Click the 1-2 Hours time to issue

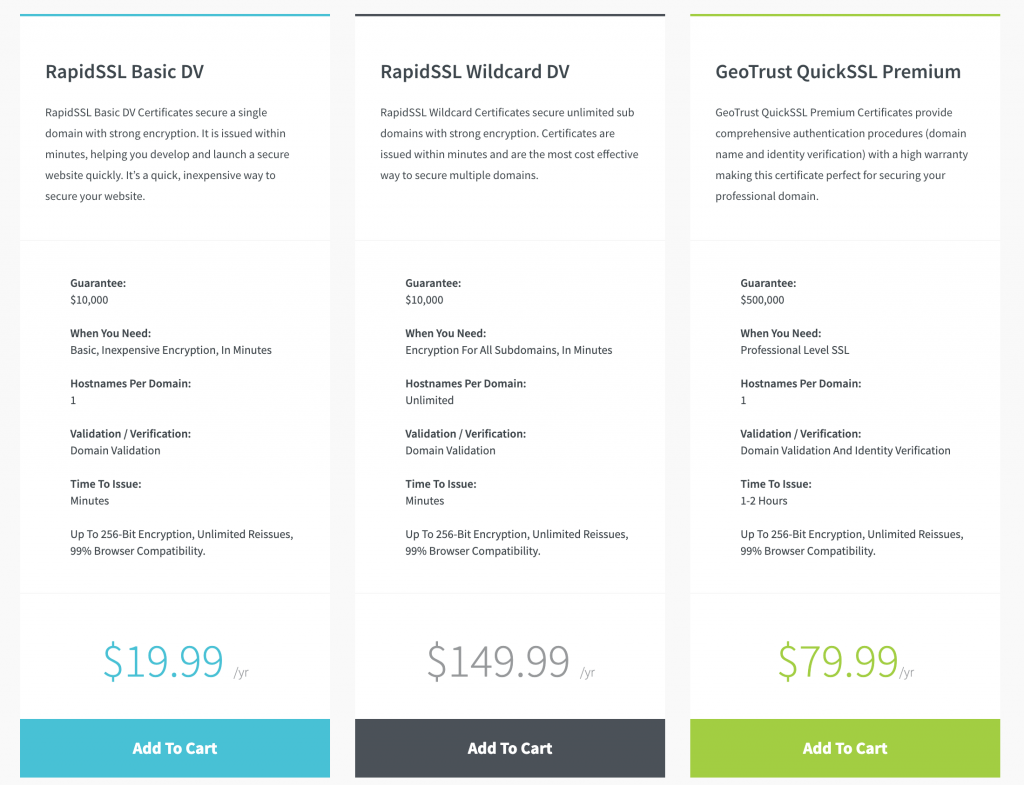[763, 501]
